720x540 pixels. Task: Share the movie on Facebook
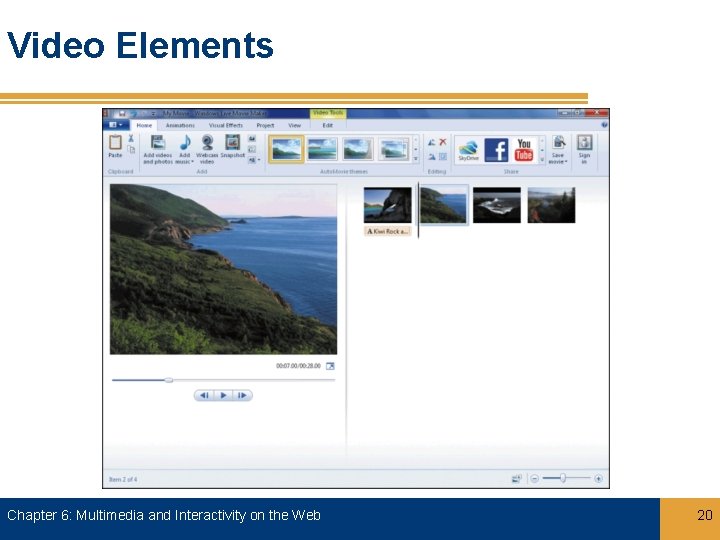point(496,150)
